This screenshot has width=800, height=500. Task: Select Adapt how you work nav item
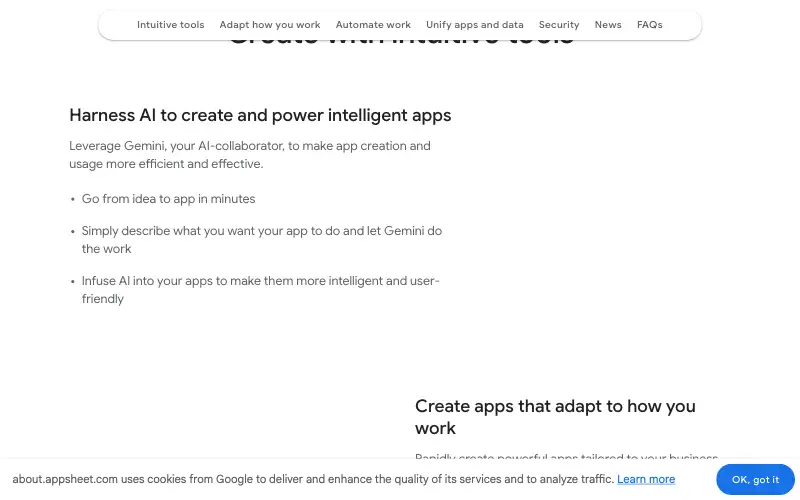[270, 24]
